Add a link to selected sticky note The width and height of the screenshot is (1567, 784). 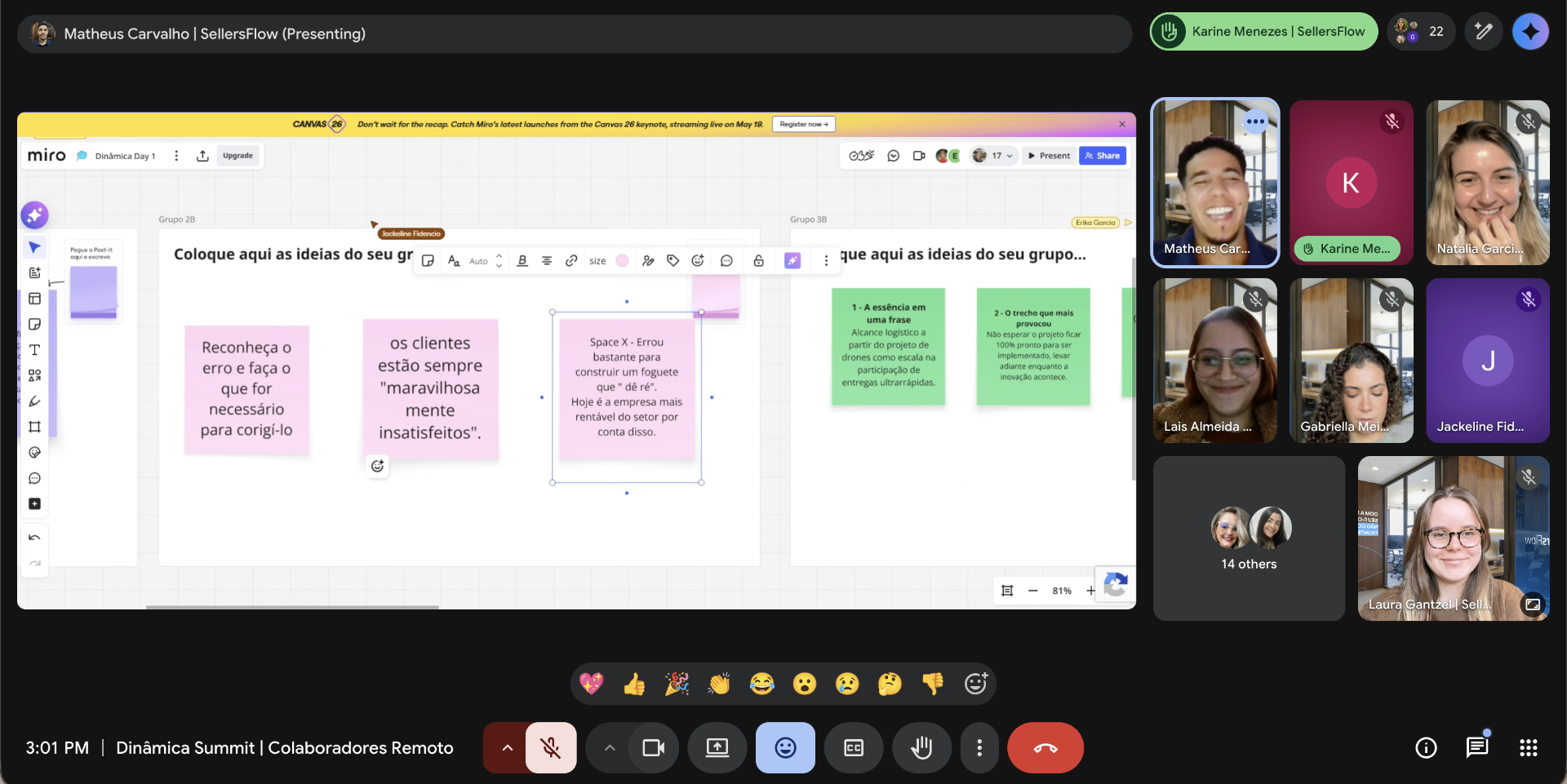[571, 260]
